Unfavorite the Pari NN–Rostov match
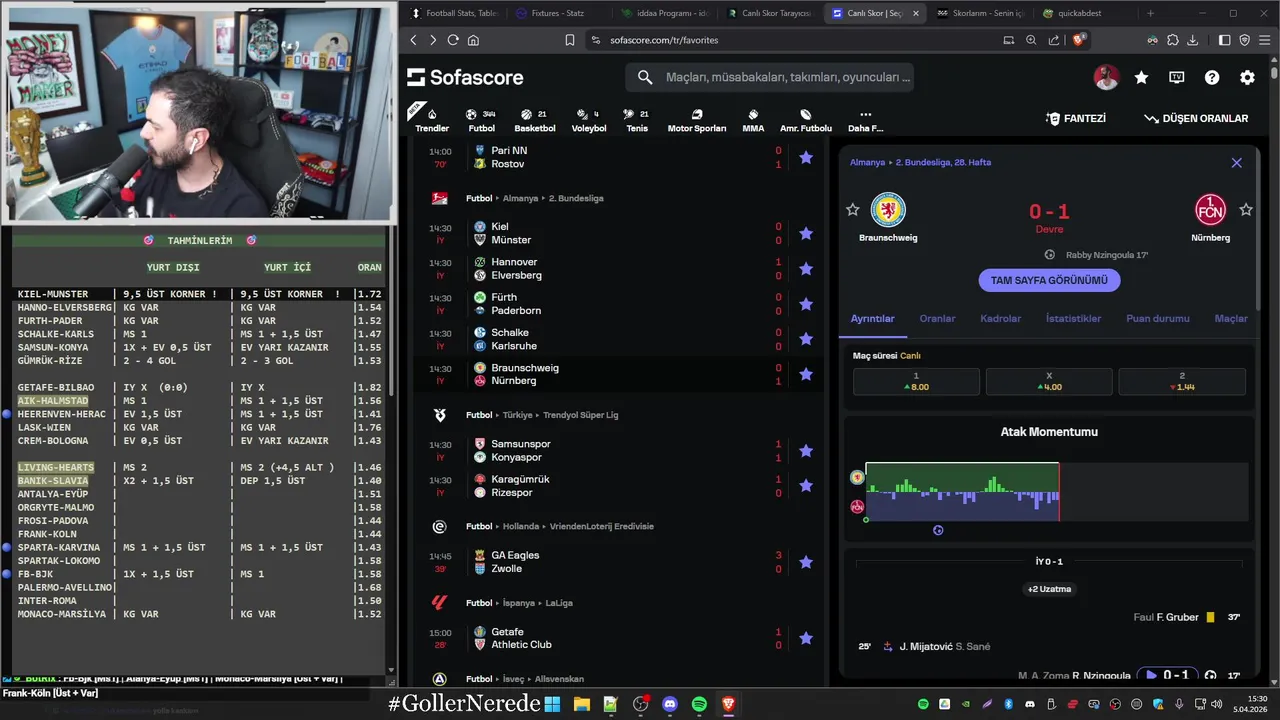 pos(806,157)
